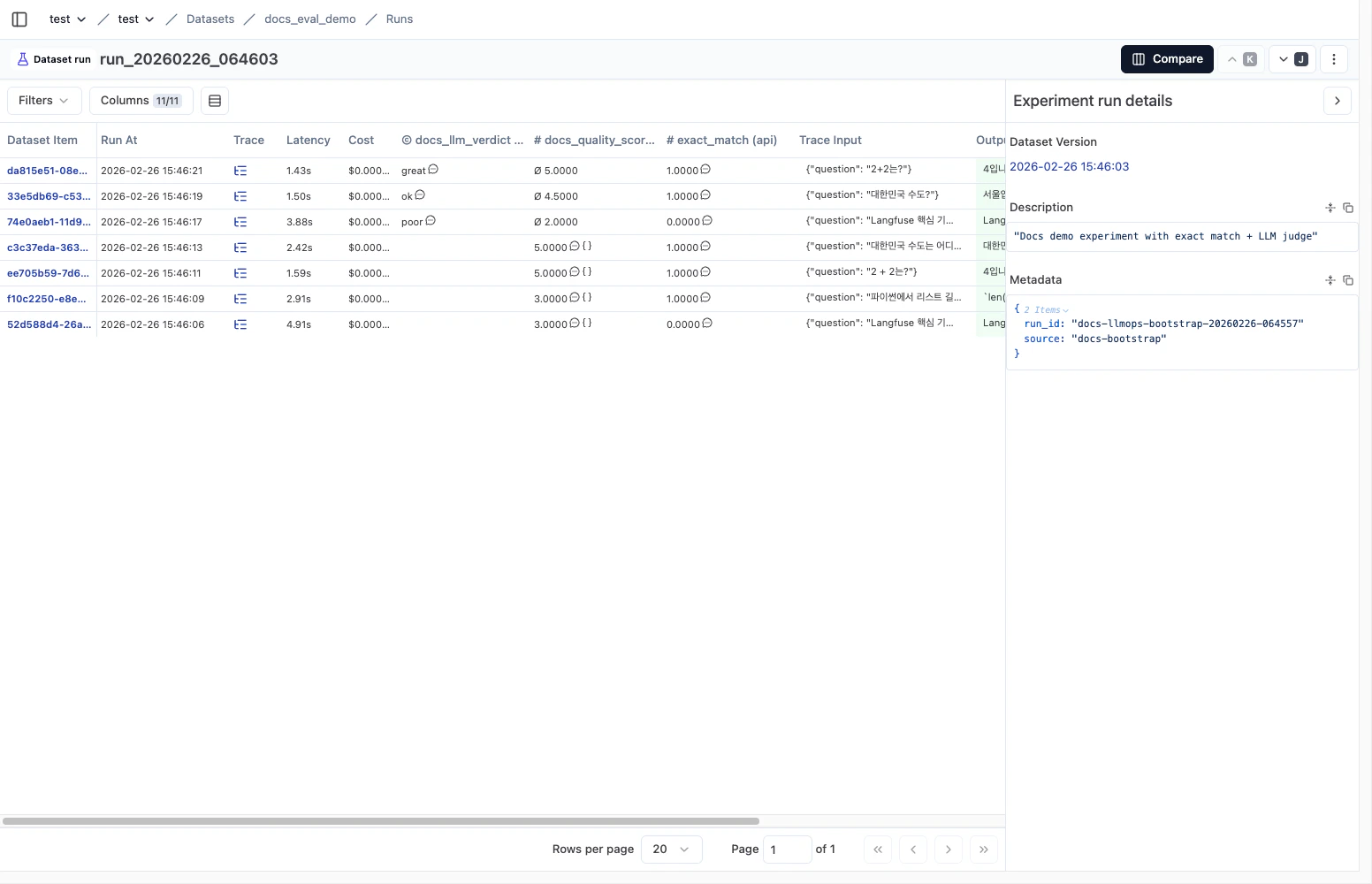Viewport: 1372px width, 884px height.
Task: Navigate to Datasets breadcrumb
Action: 210,19
